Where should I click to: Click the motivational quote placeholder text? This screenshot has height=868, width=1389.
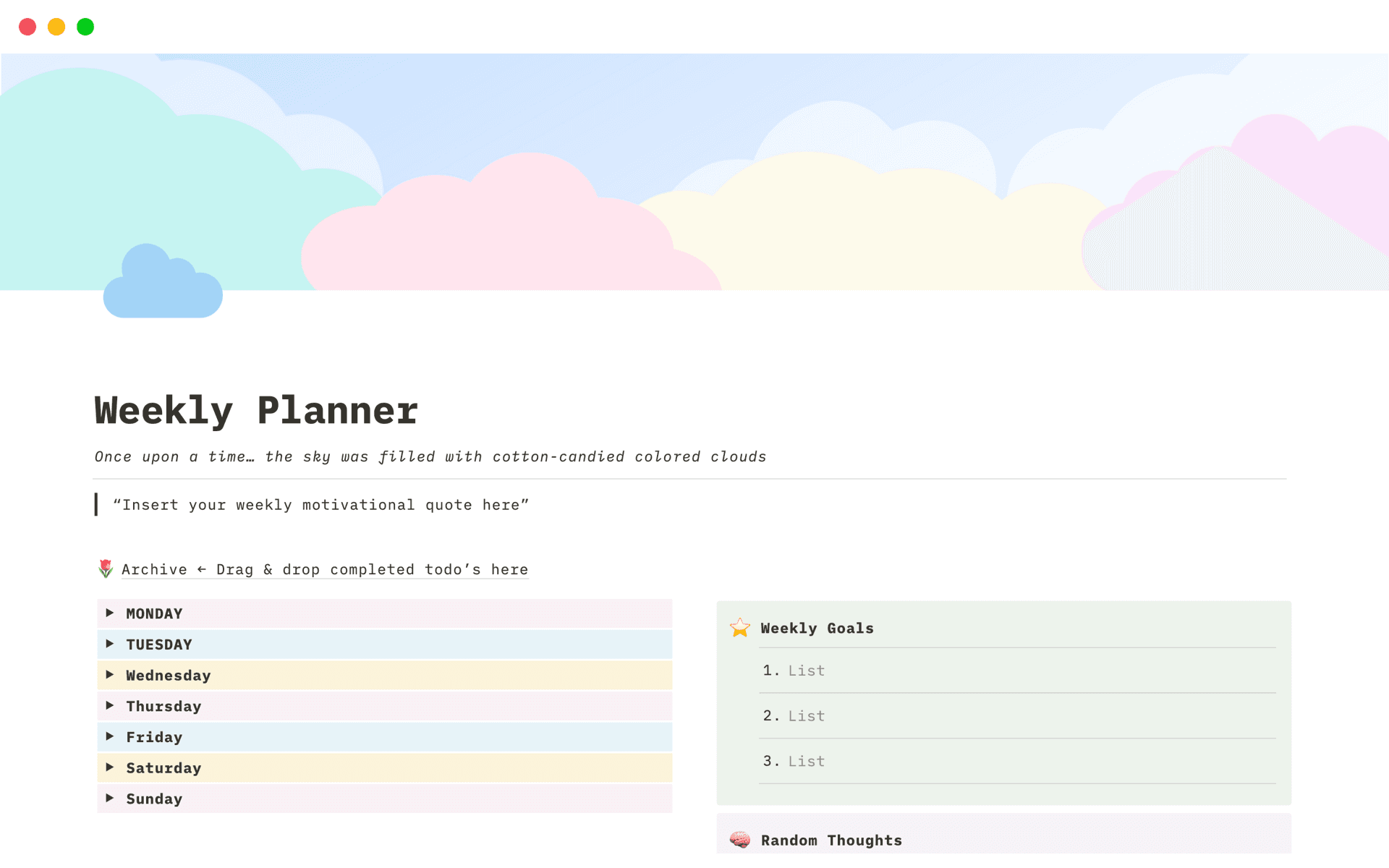[320, 504]
